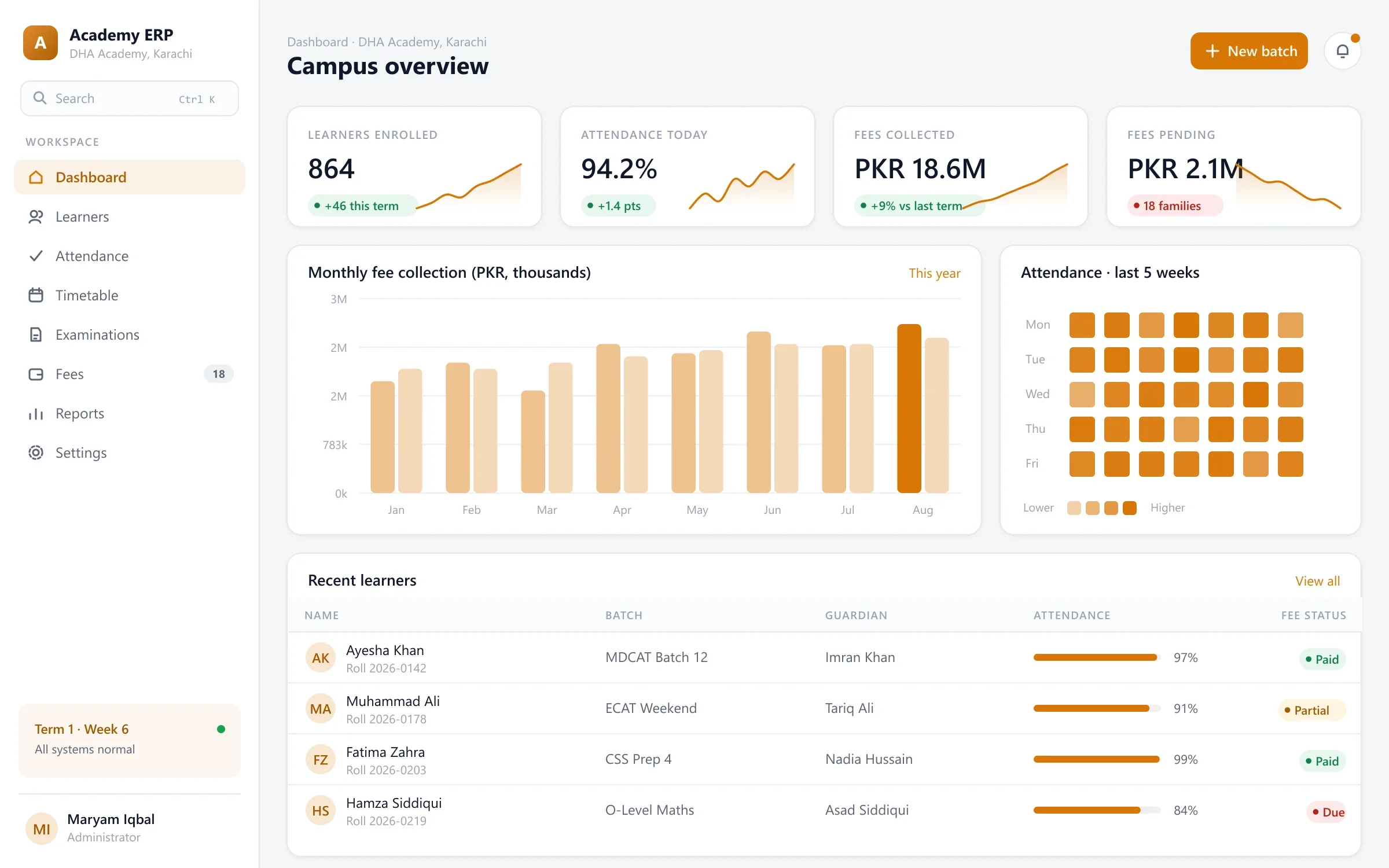Click the AK avatar for Ayesha Khan

tap(321, 657)
